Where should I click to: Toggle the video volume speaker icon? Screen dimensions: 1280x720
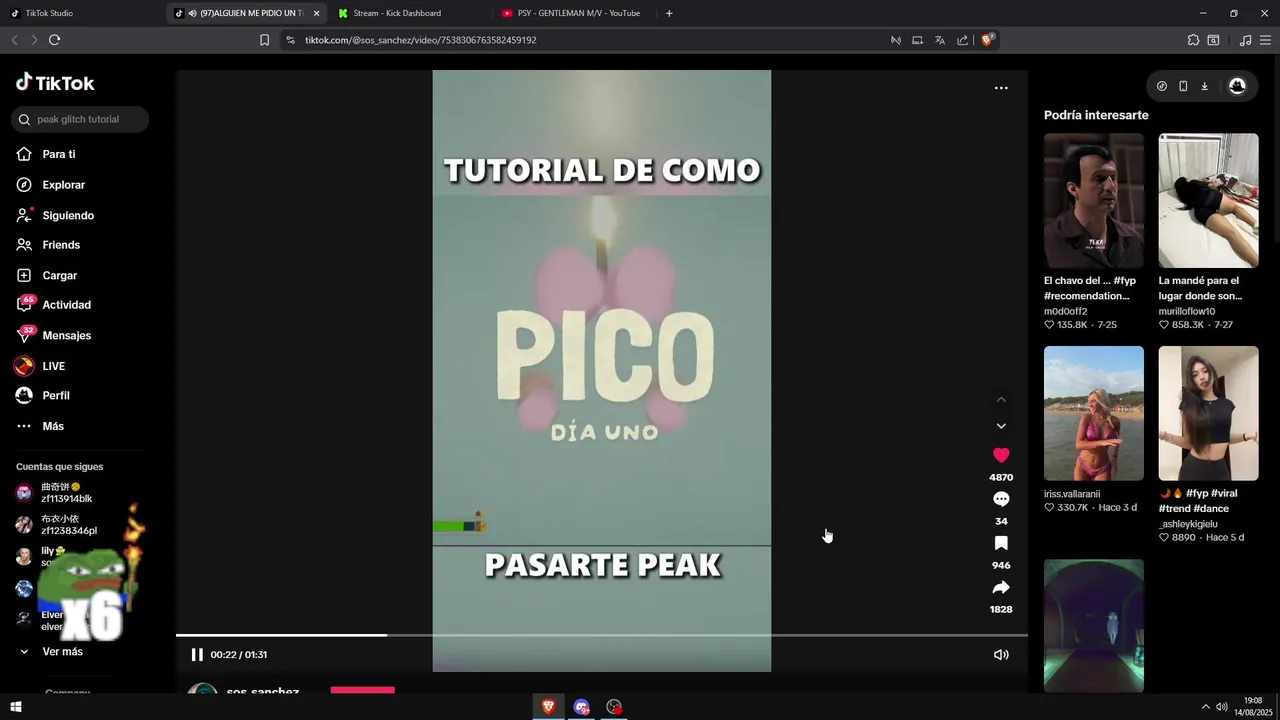coord(1001,655)
